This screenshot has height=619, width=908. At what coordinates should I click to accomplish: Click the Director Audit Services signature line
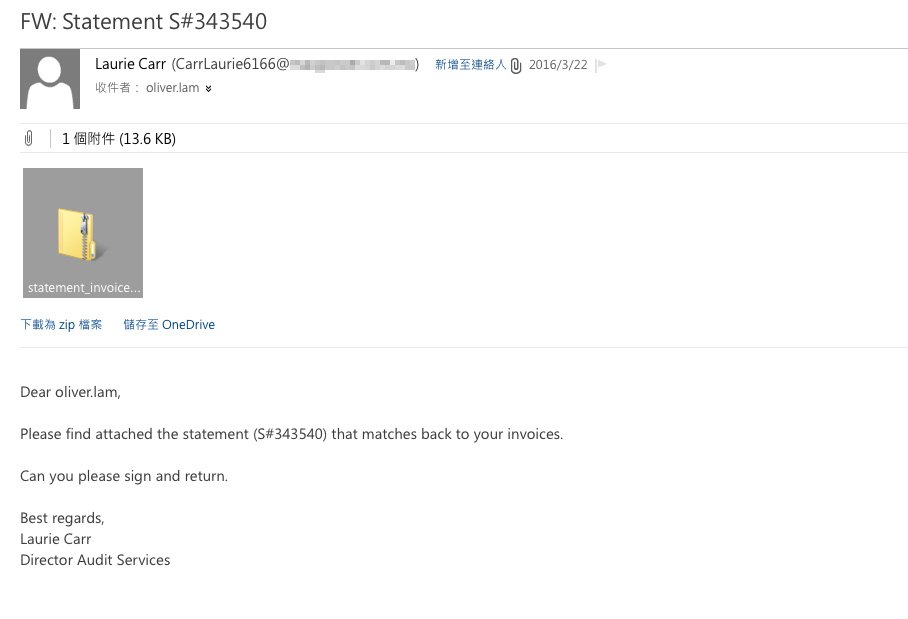point(95,560)
